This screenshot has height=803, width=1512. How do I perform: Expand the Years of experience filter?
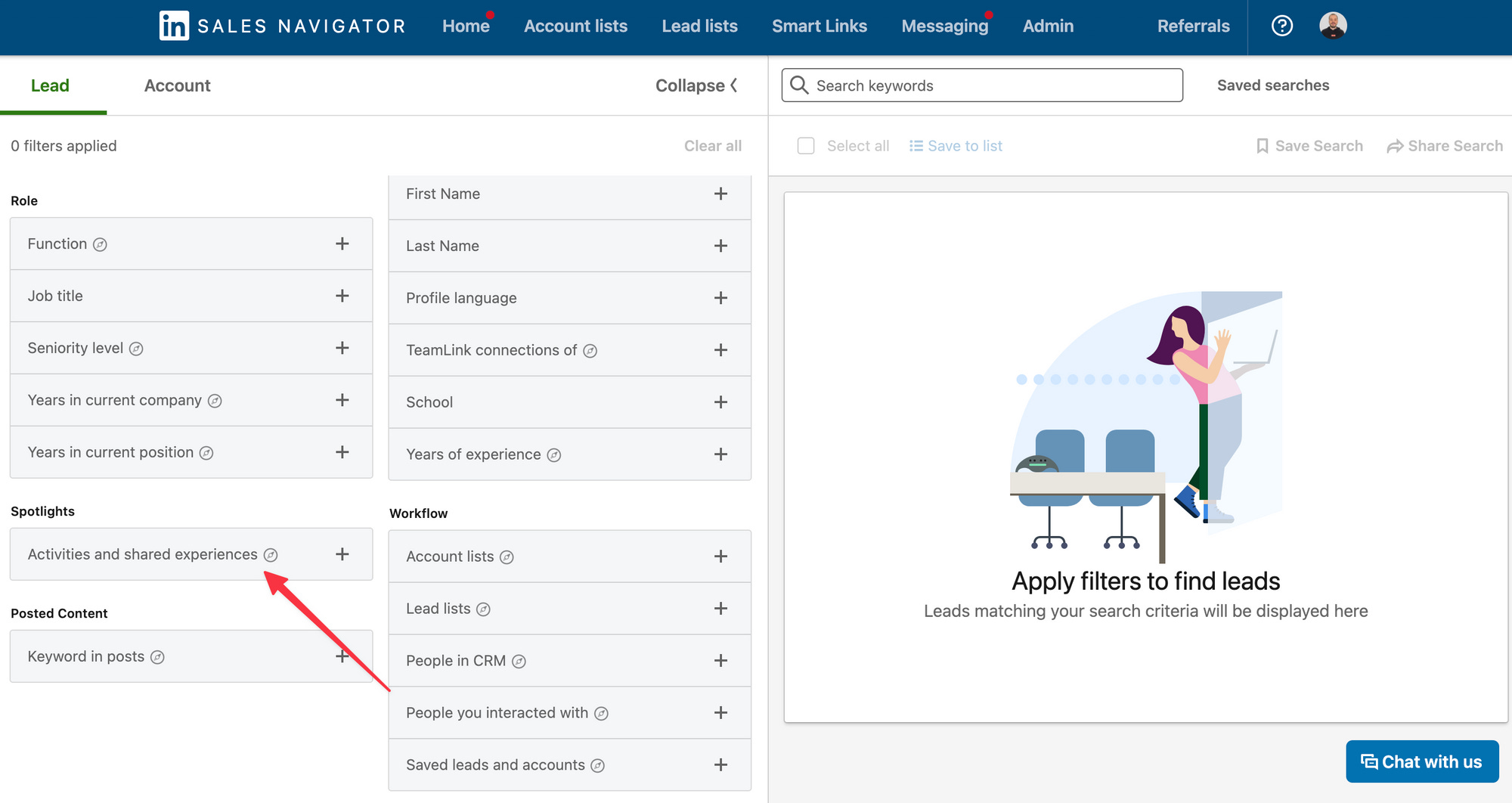(x=721, y=454)
